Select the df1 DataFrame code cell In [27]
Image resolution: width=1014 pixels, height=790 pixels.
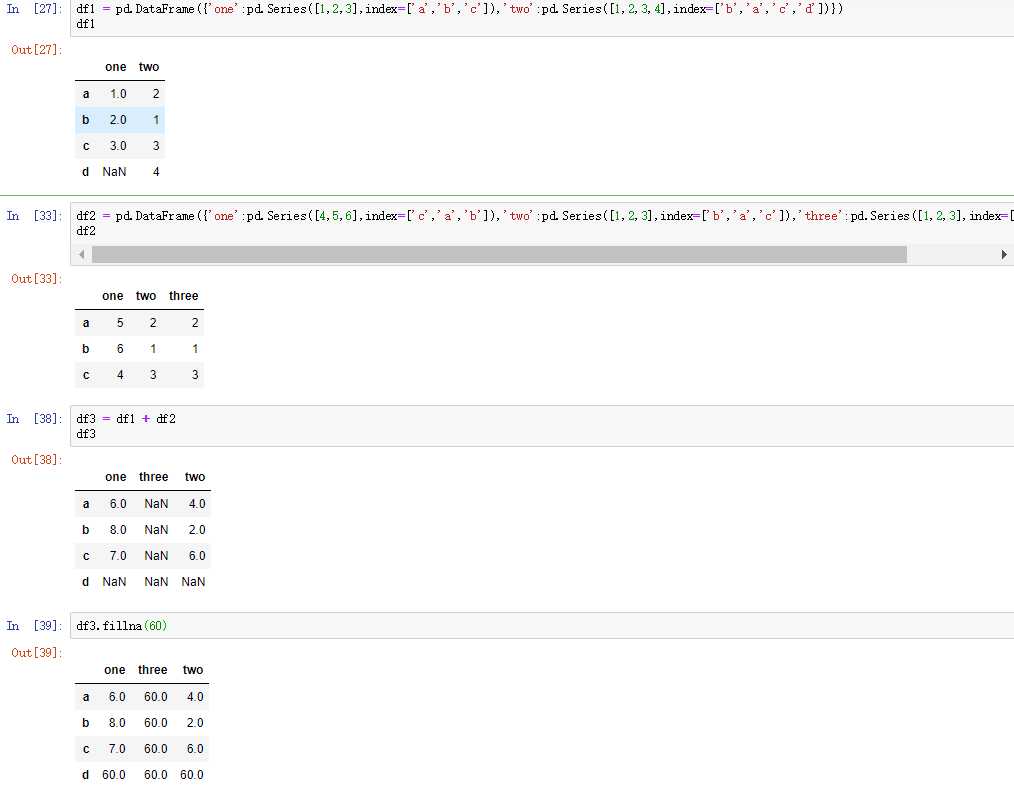(x=542, y=17)
